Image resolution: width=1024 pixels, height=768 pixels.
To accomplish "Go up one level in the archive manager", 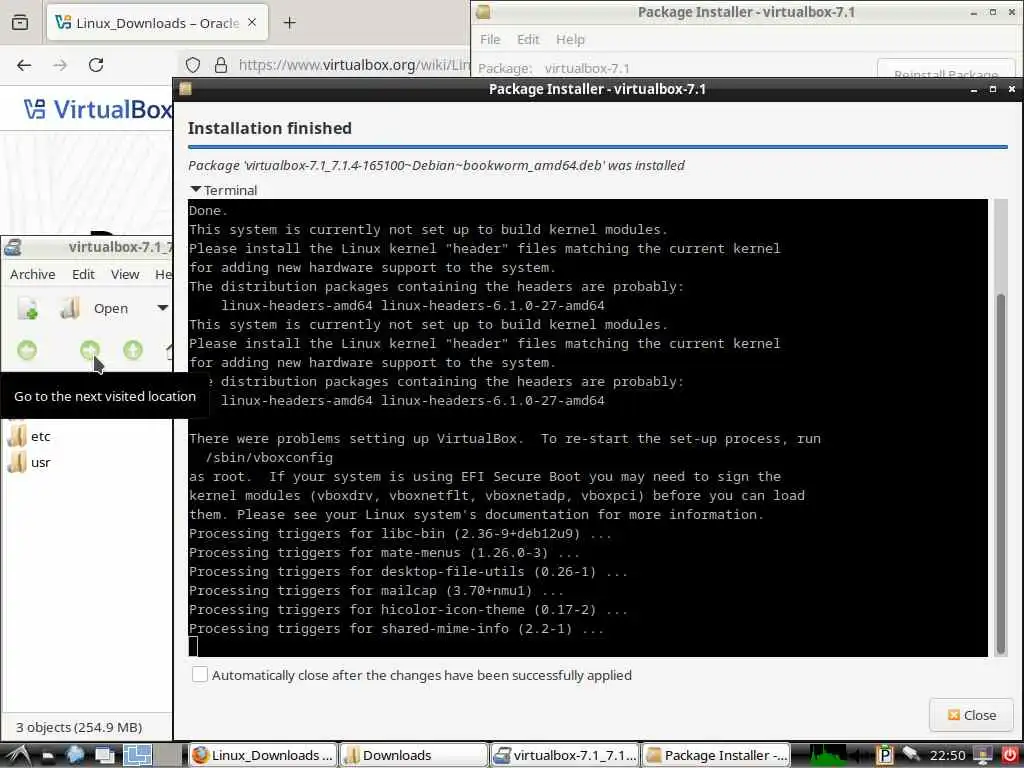I will tap(133, 351).
